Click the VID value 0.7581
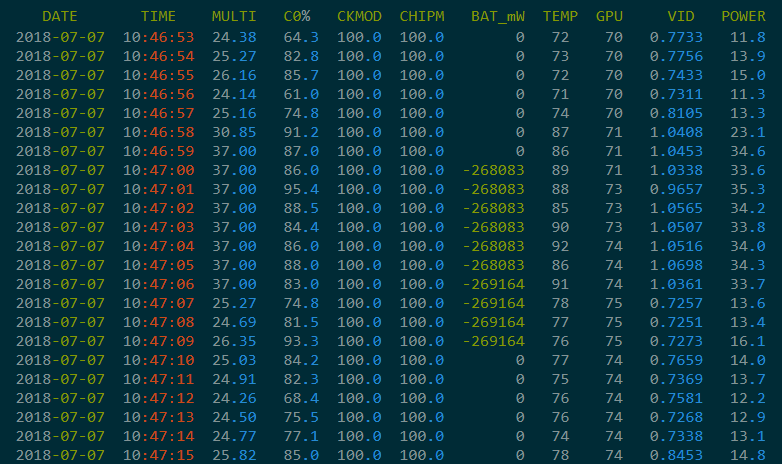The height and width of the screenshot is (464, 782). 676,398
